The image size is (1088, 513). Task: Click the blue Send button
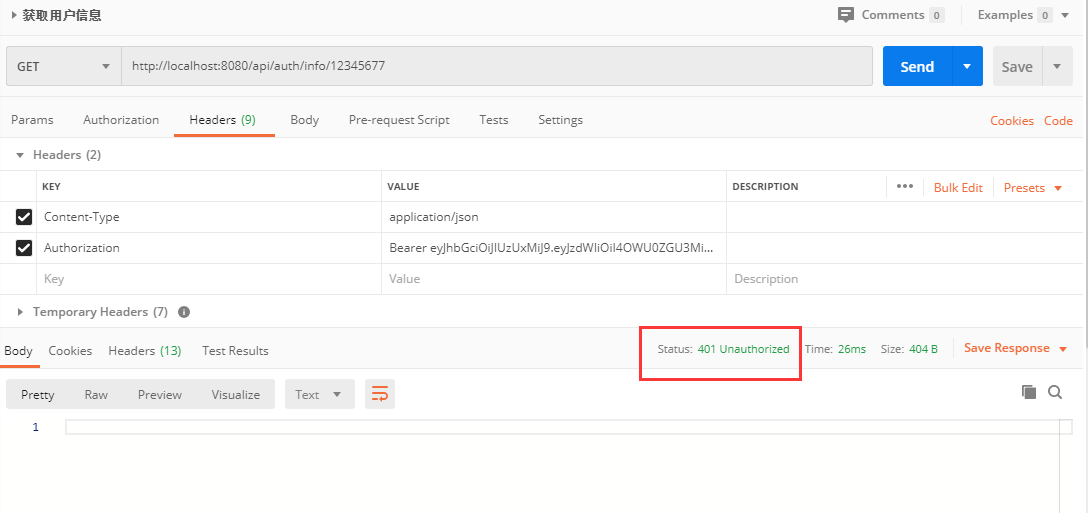click(x=917, y=67)
